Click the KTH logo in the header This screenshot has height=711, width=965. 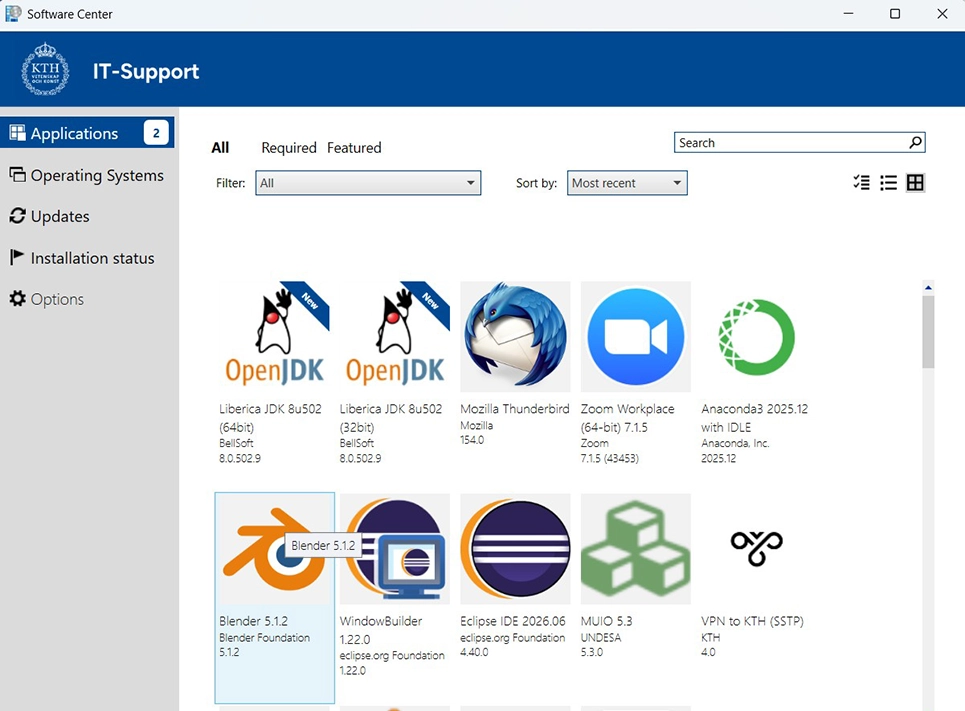(45, 69)
